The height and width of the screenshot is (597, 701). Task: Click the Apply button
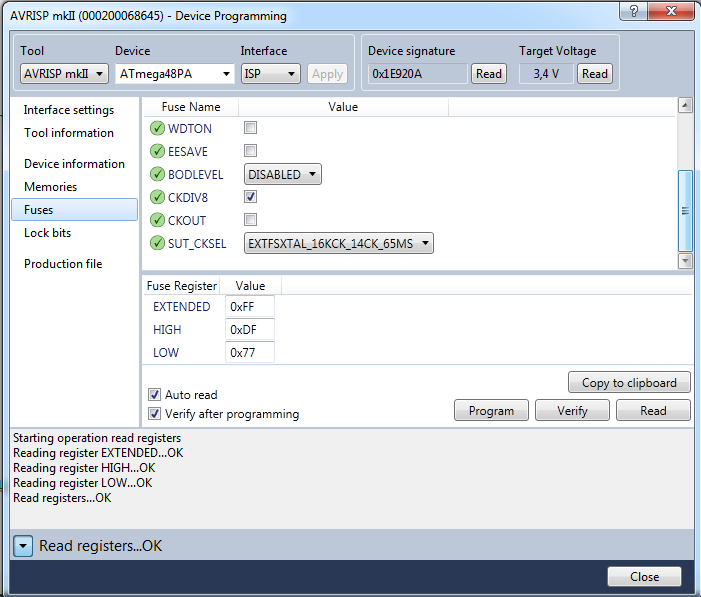(327, 74)
